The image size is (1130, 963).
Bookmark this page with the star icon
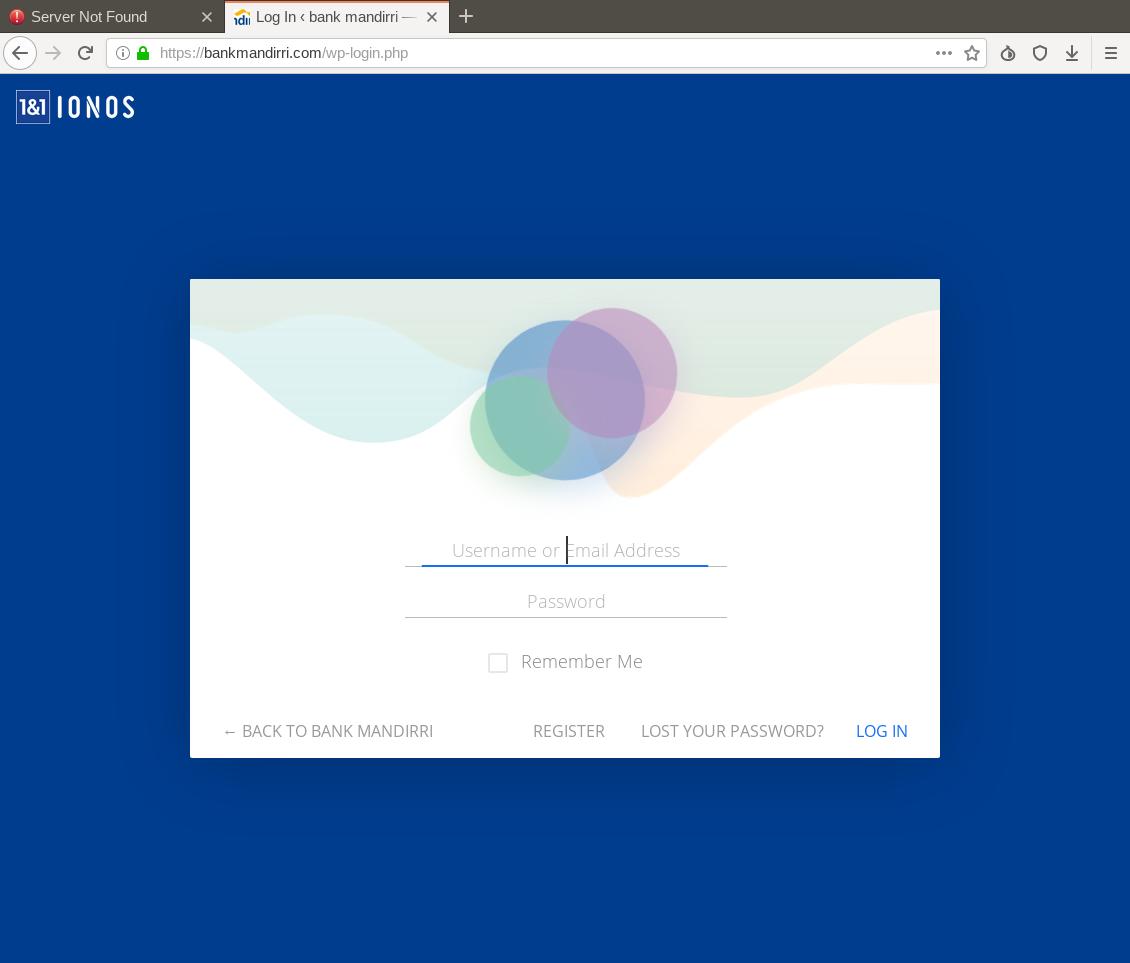[971, 53]
